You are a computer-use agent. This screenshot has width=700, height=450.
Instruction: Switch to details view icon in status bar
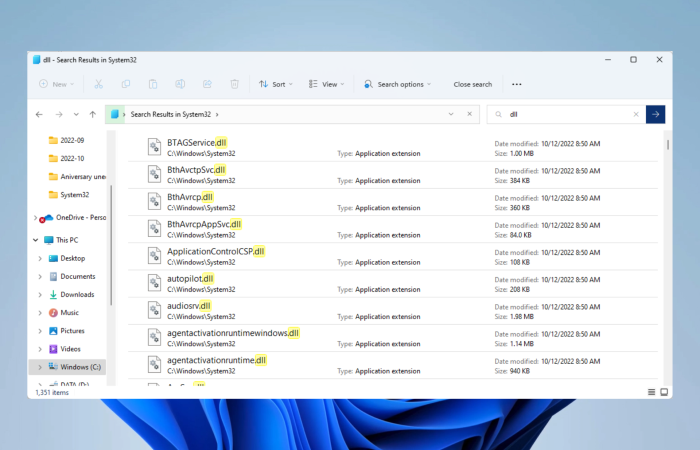pos(651,392)
